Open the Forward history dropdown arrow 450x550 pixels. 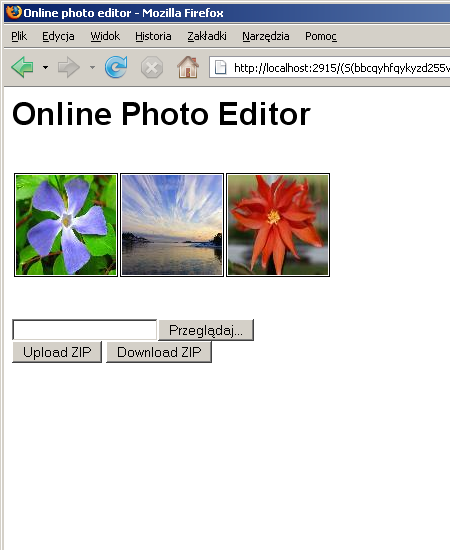pyautogui.click(x=92, y=67)
